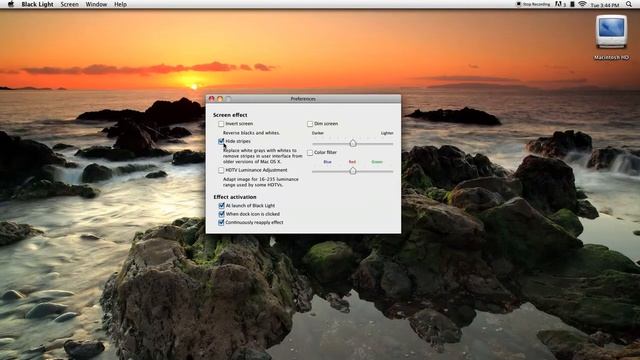Click the Darker–Lighter dim slider knob
The width and height of the screenshot is (640, 360).
click(353, 143)
